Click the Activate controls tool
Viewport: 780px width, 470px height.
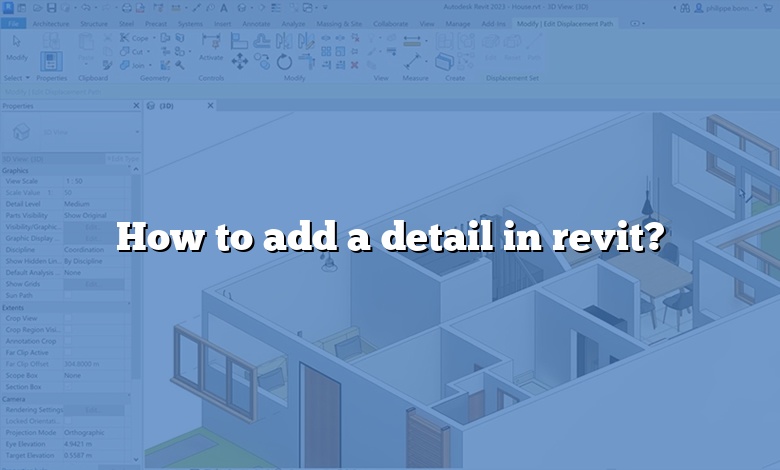point(211,47)
